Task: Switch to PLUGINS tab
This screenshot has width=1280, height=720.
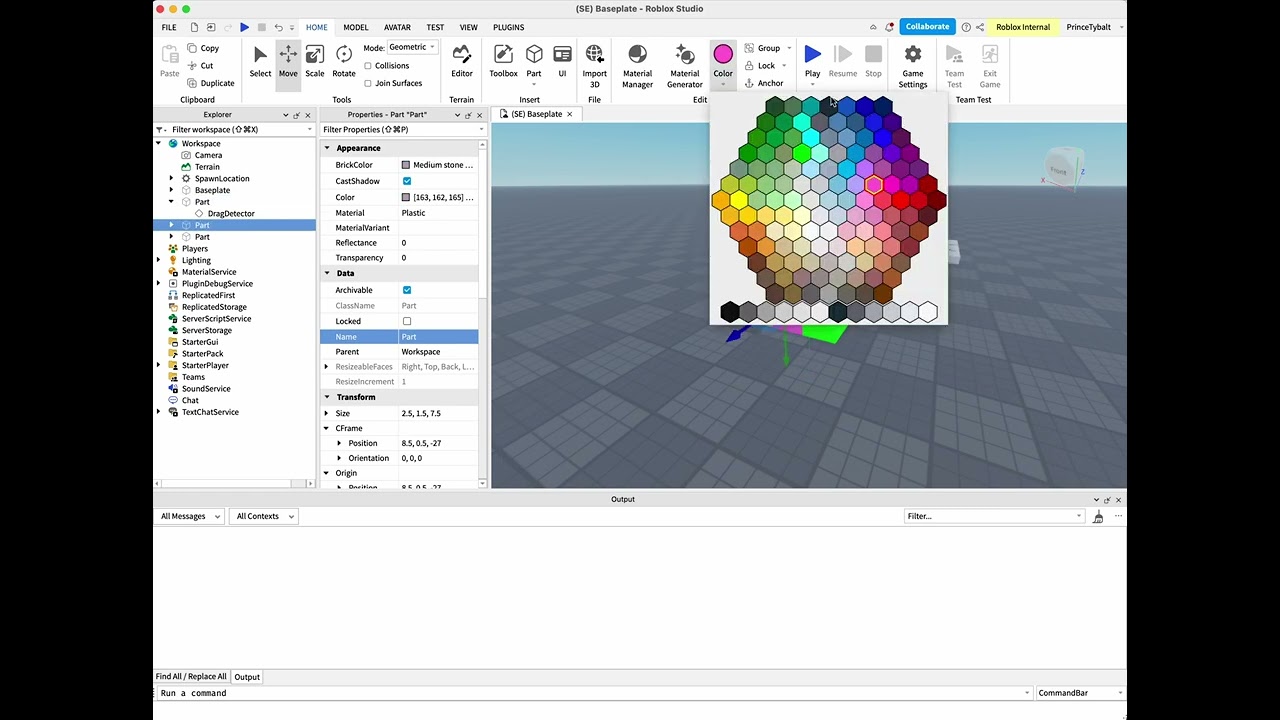Action: tap(508, 27)
